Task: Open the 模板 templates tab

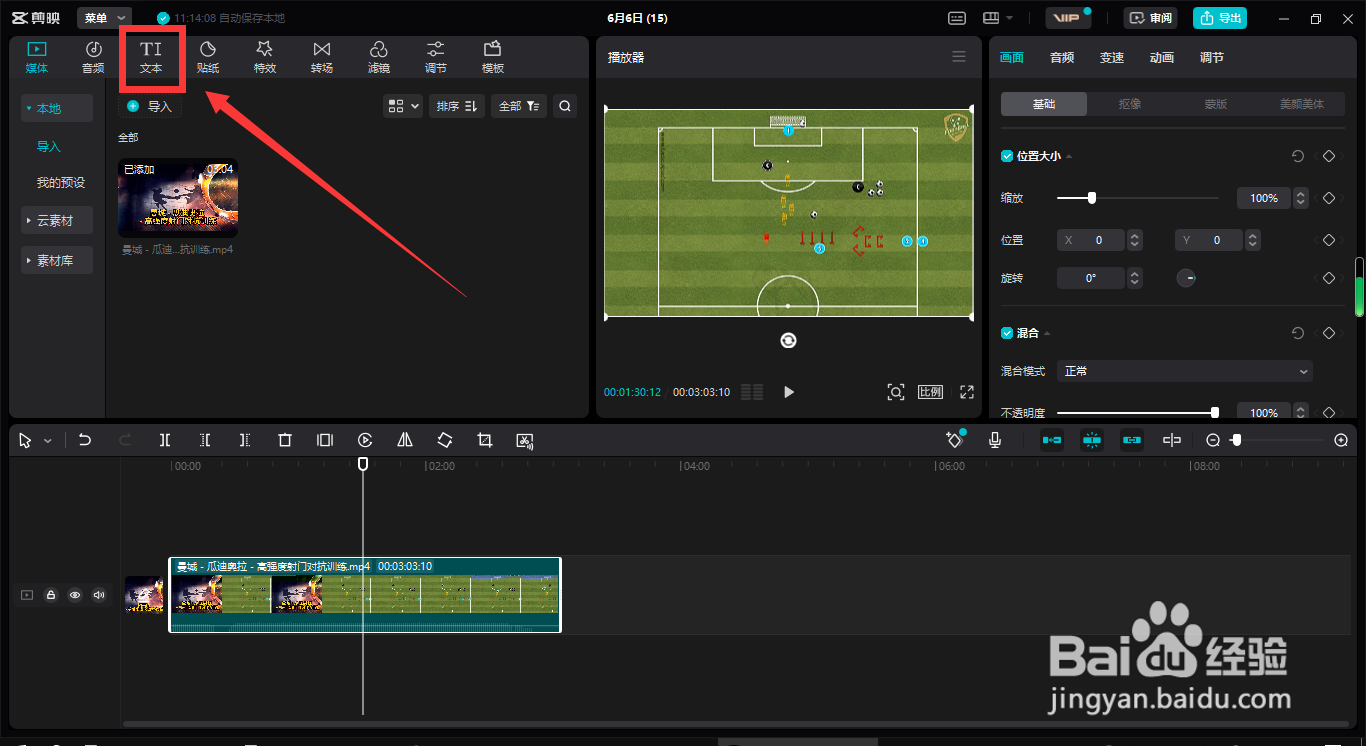Action: tap(493, 57)
